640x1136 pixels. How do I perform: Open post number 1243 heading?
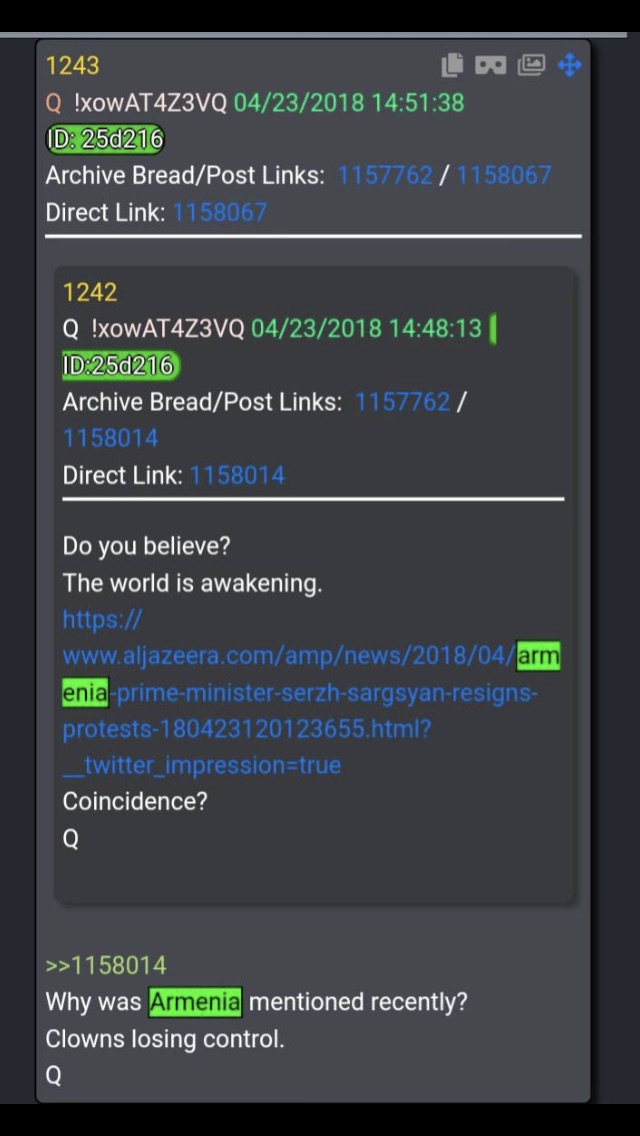coord(72,66)
